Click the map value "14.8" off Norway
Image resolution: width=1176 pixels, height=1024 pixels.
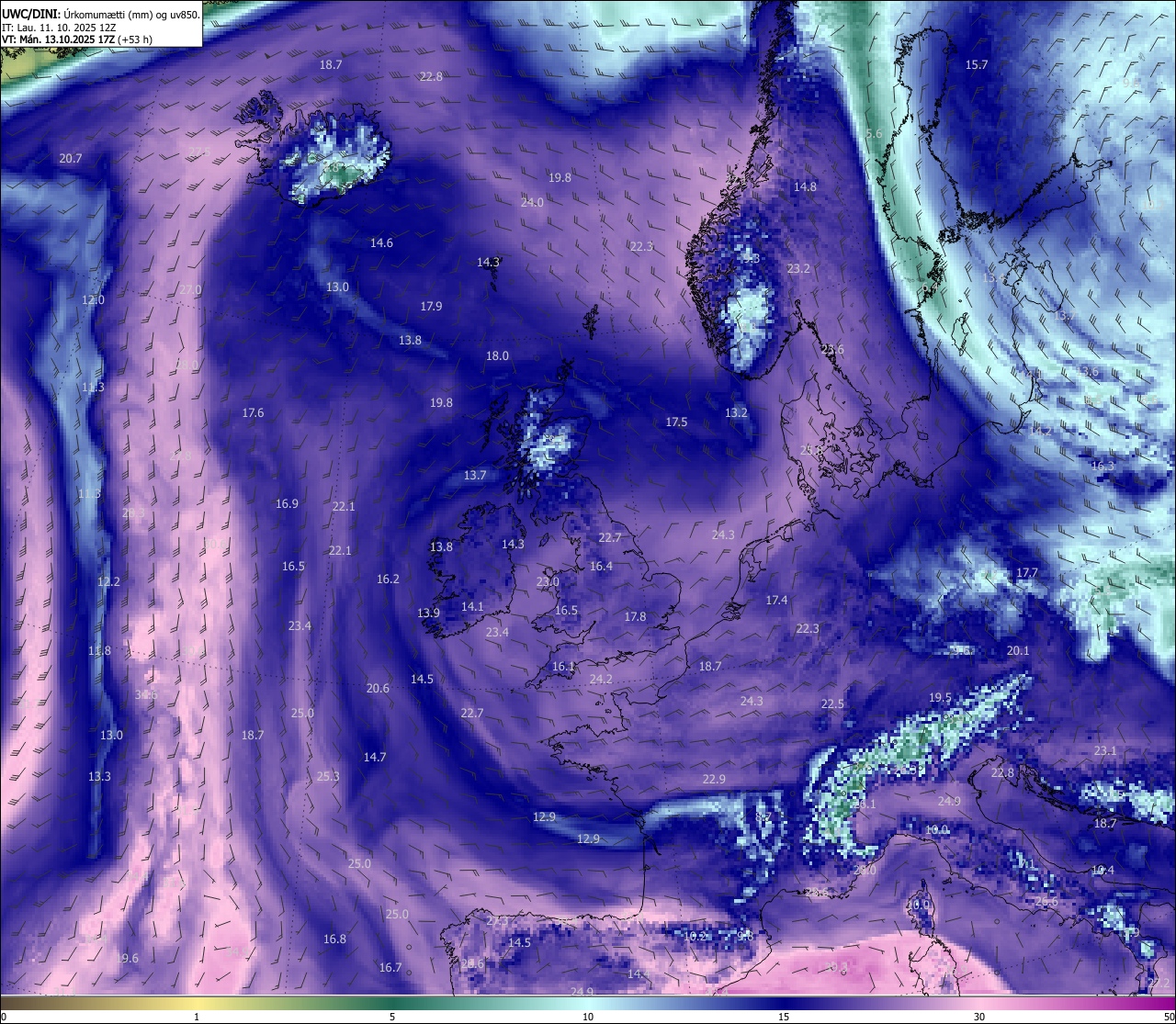805,187
